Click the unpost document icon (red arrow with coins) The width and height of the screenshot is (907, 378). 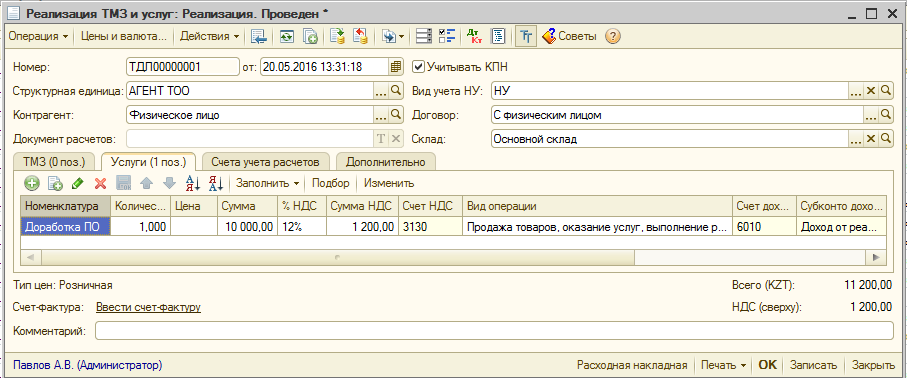(361, 36)
